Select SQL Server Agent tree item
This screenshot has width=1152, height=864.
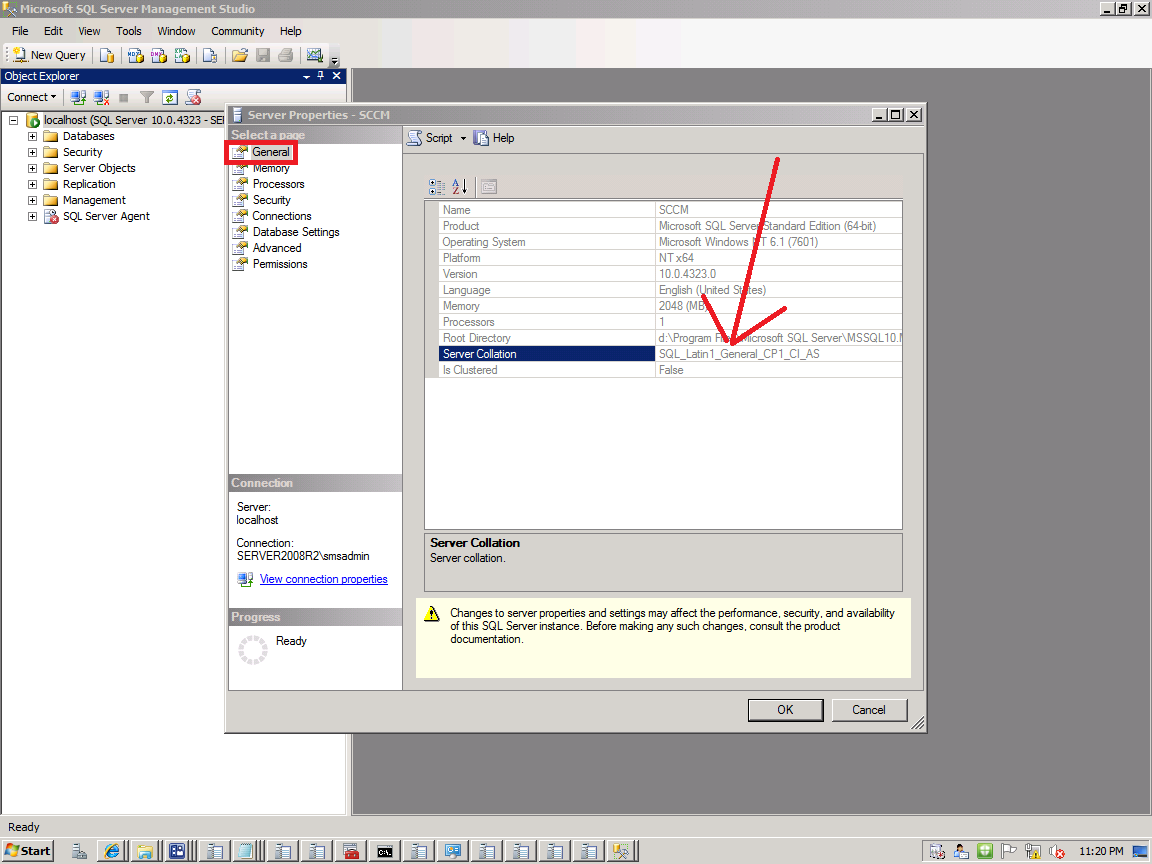[x=106, y=216]
